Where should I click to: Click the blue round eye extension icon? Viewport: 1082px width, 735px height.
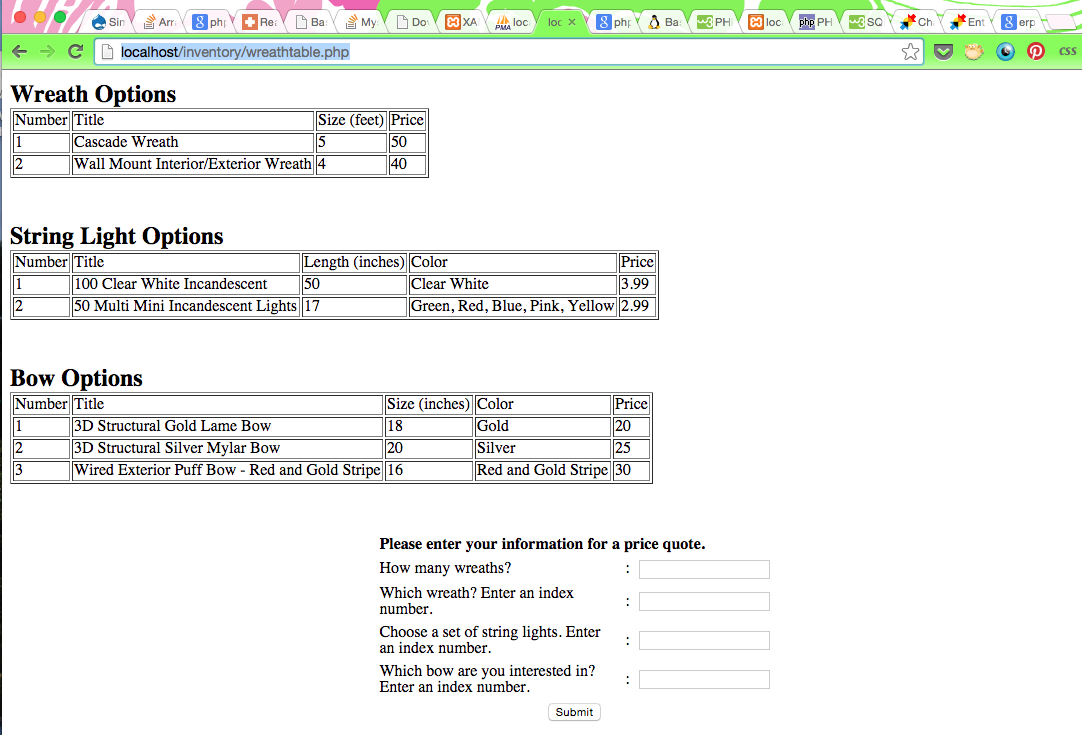1005,52
